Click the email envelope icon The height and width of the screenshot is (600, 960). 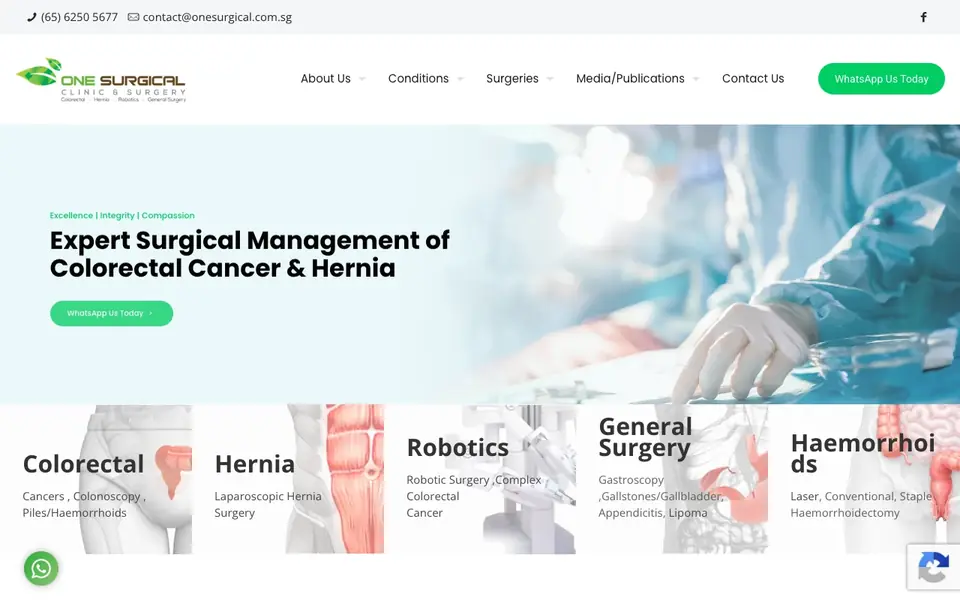click(133, 17)
